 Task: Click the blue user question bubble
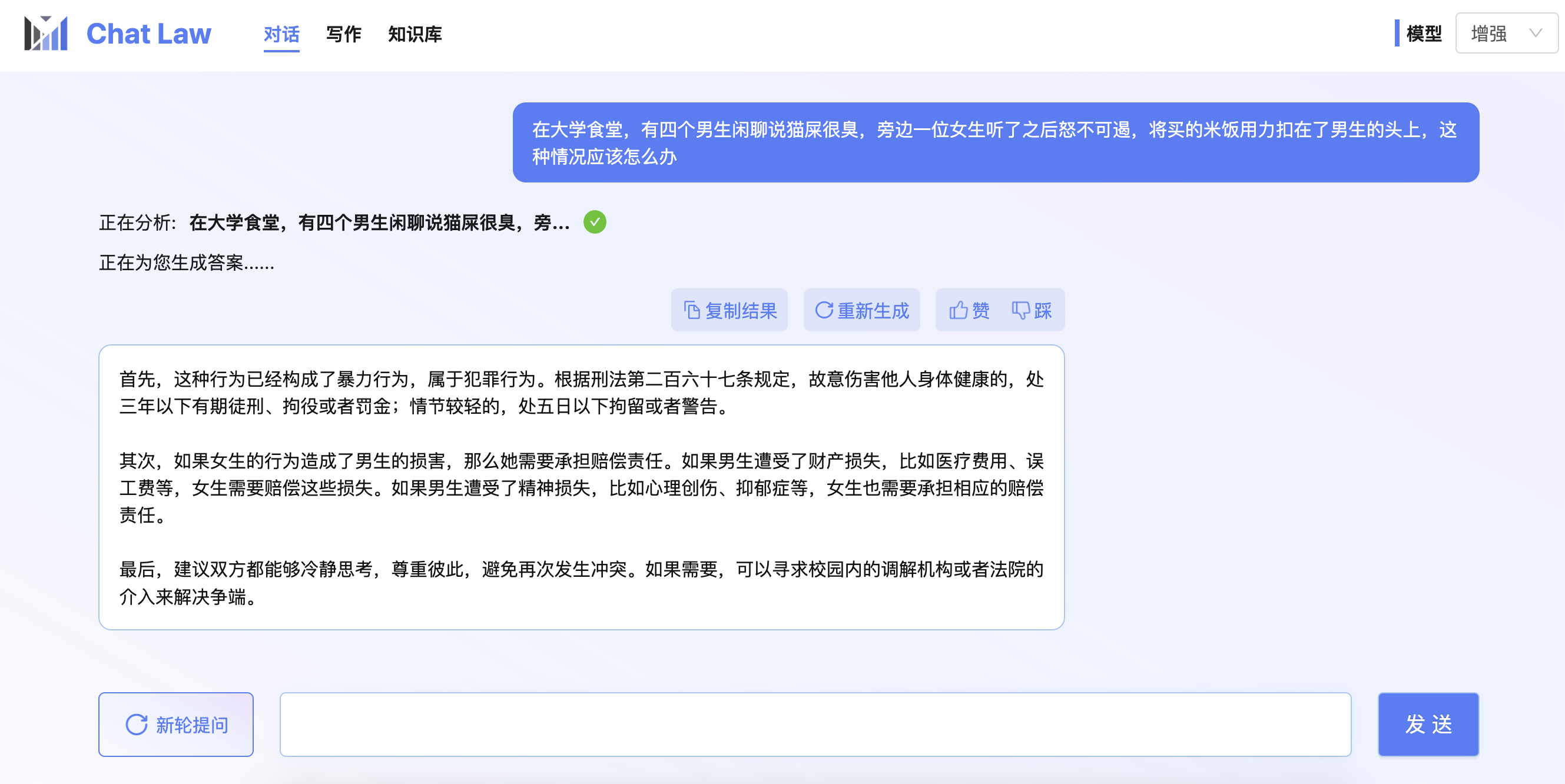tap(995, 142)
